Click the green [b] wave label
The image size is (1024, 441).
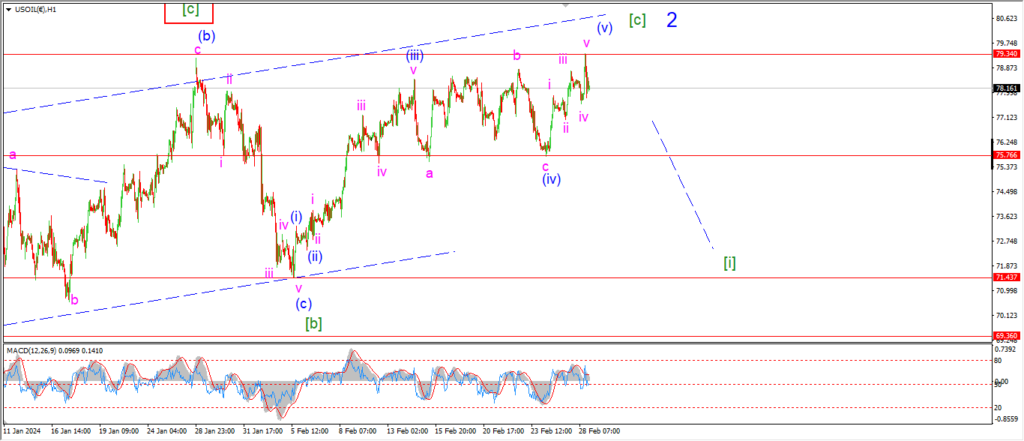(313, 322)
